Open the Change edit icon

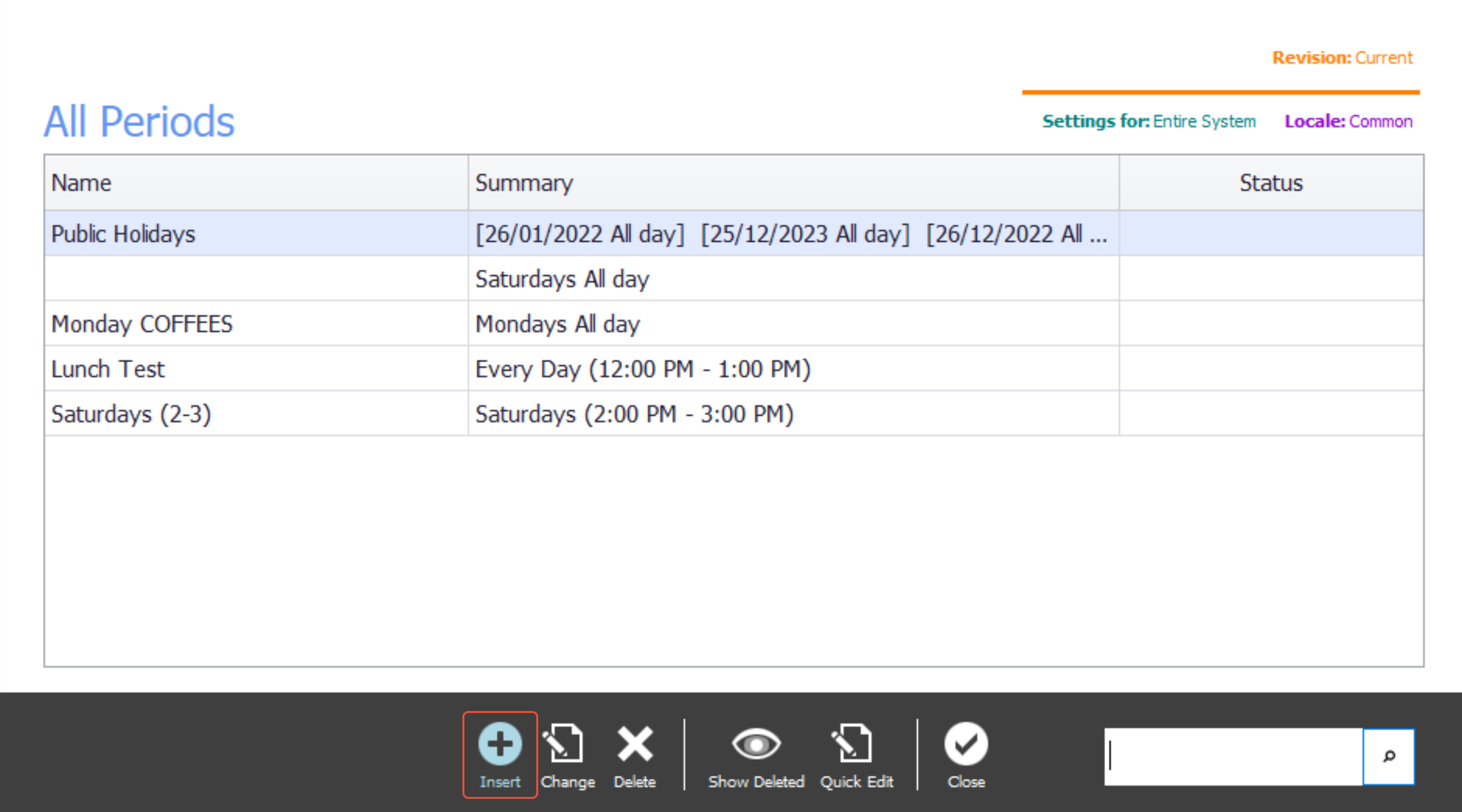tap(563, 744)
